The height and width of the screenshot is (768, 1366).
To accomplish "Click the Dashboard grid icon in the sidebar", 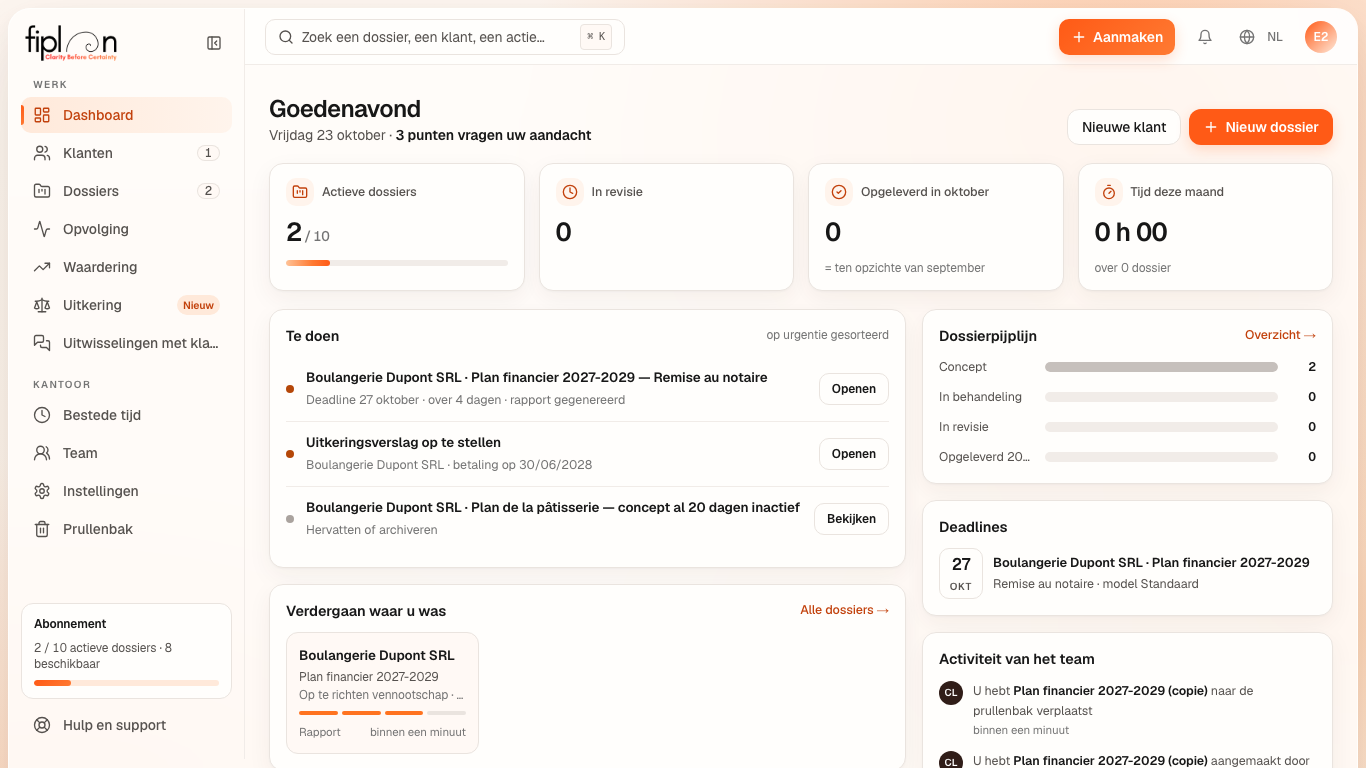I will tap(42, 115).
